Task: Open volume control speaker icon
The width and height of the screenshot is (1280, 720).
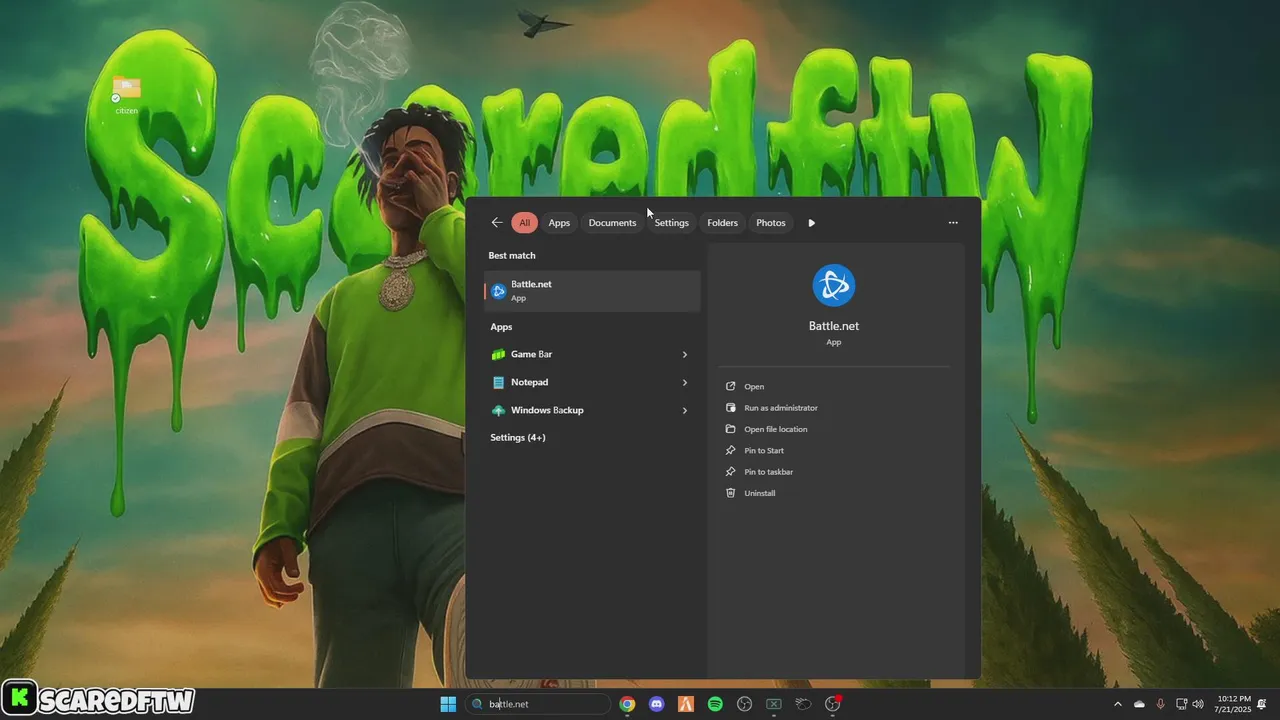Action: pos(1198,704)
